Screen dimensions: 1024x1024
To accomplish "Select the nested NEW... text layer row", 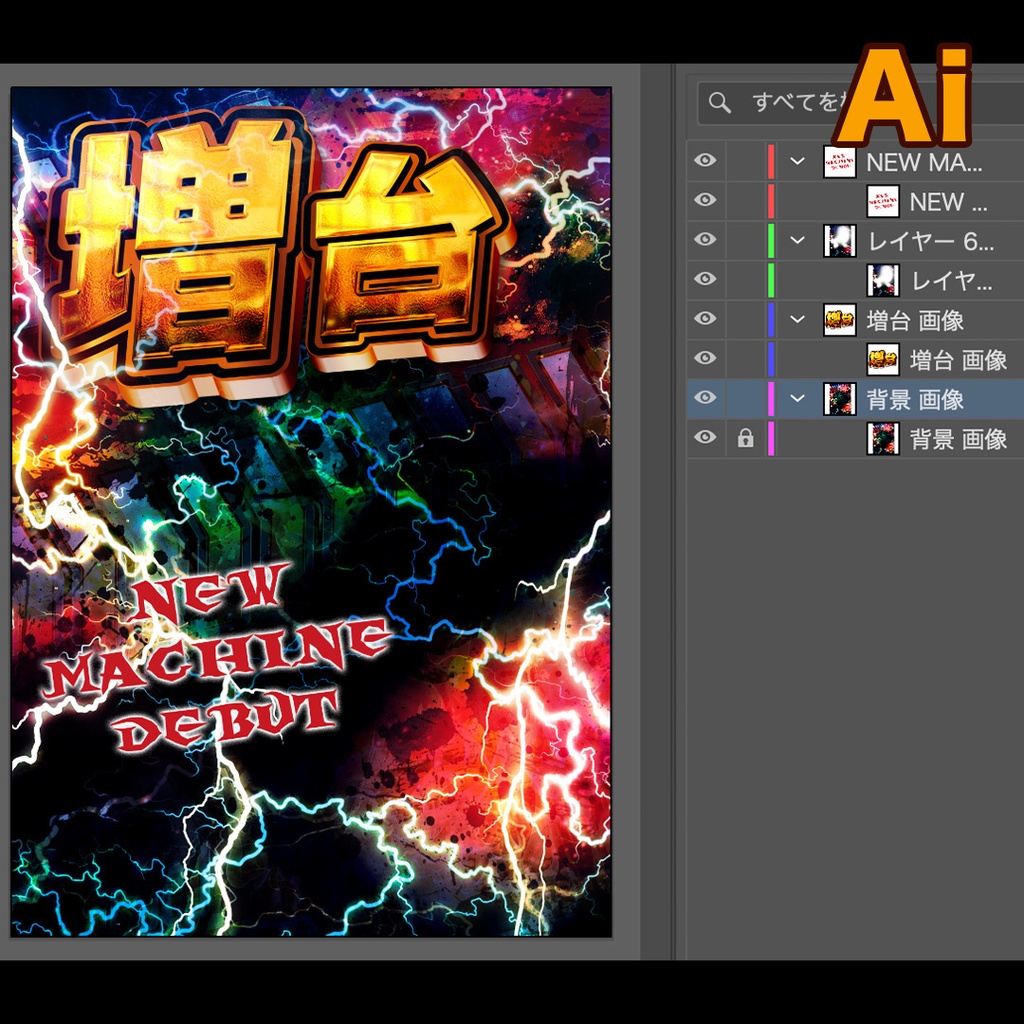I will 950,200.
